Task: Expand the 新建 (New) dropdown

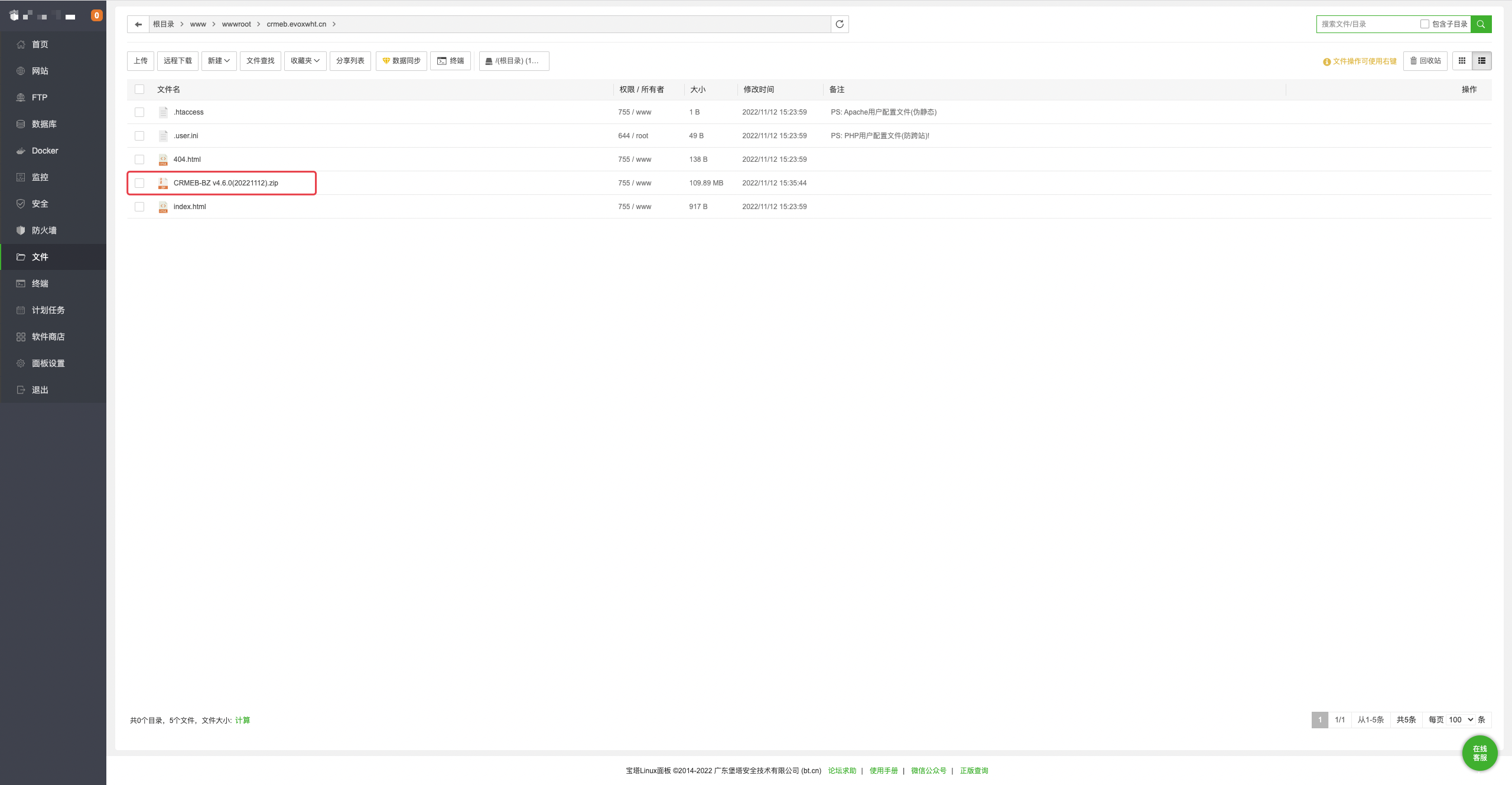Action: (219, 61)
